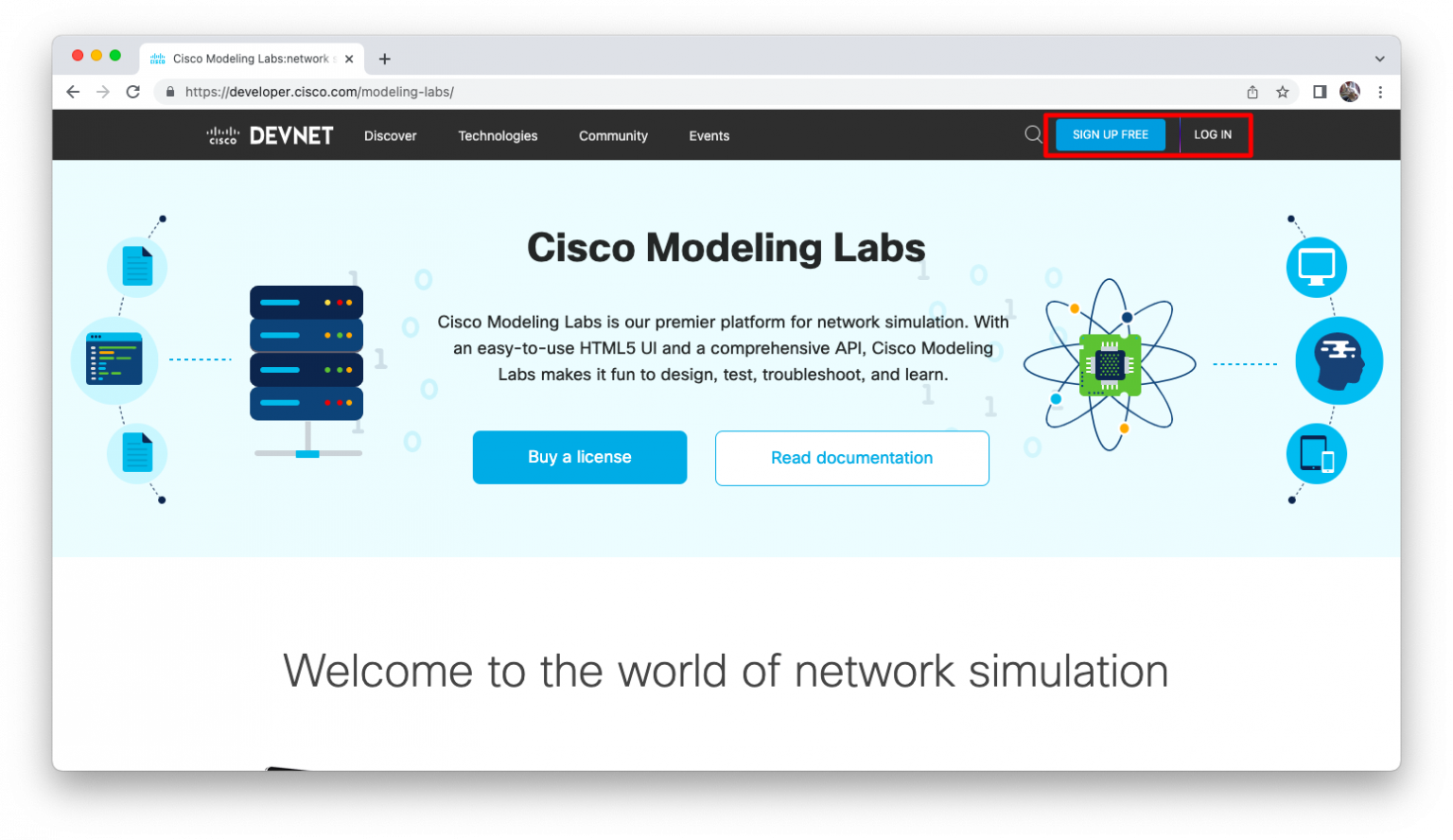Open the Read documentation link
This screenshot has width=1453, height=840.
click(x=850, y=458)
